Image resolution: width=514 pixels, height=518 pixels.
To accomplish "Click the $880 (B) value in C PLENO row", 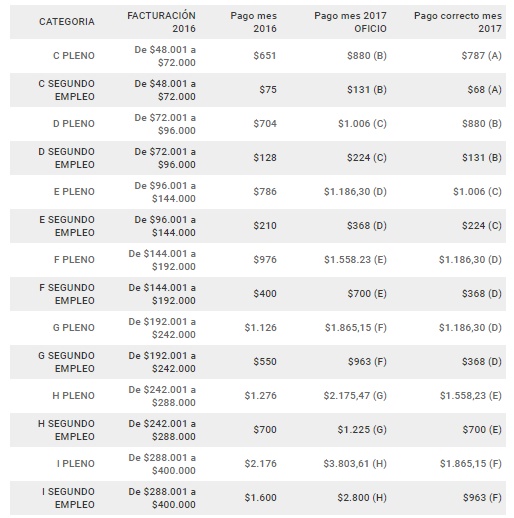I will click(367, 56).
